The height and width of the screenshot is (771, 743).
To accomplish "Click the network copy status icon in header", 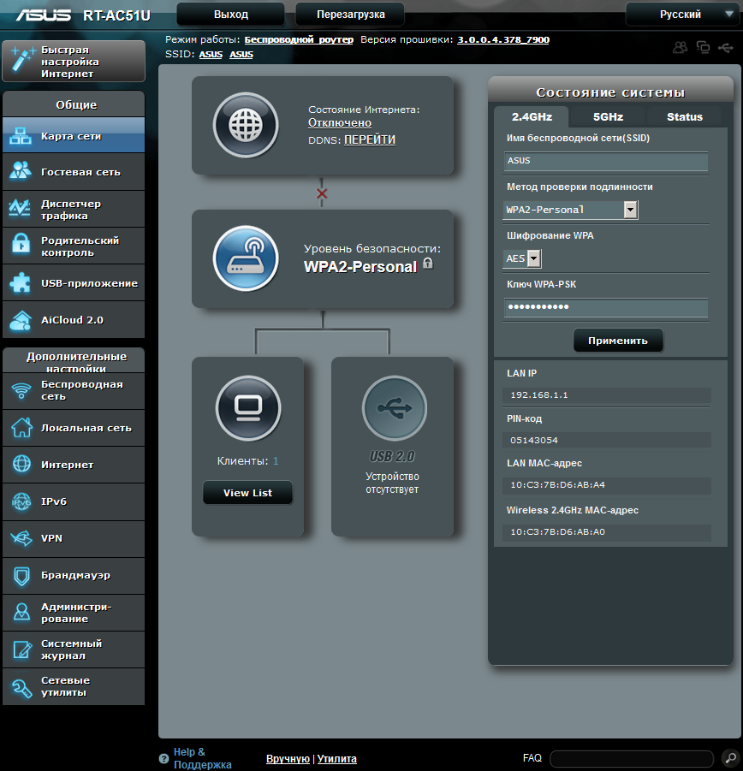I will [703, 47].
